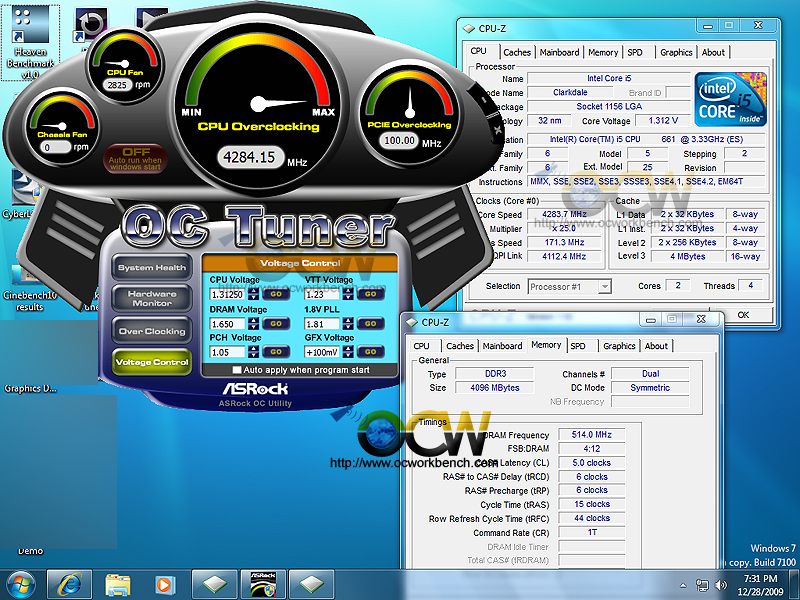The height and width of the screenshot is (600, 800).
Task: Select ASRock OC Tuner taskbar button
Action: (x=263, y=585)
